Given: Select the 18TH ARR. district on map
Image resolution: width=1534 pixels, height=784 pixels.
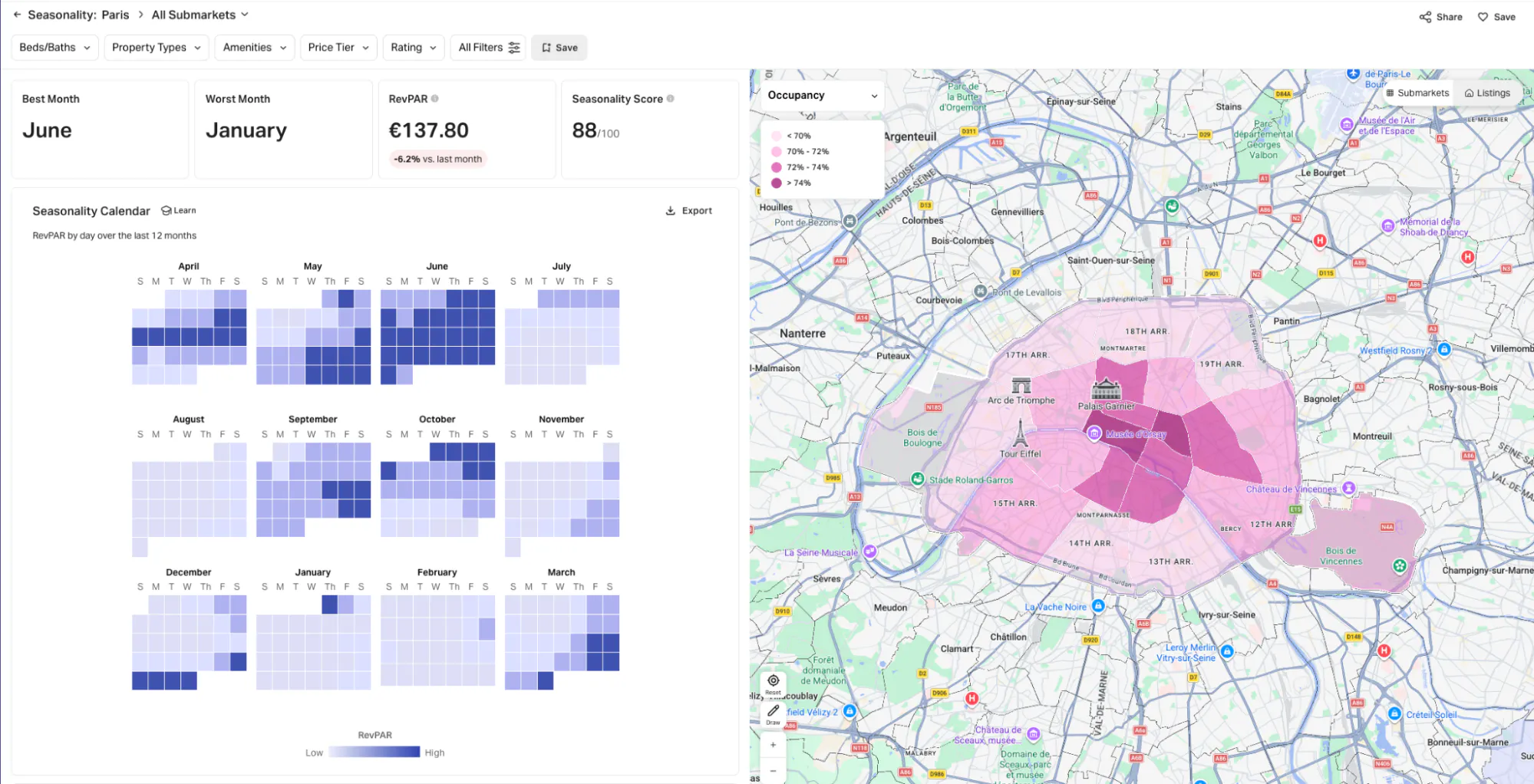Looking at the screenshot, I should [x=1146, y=332].
